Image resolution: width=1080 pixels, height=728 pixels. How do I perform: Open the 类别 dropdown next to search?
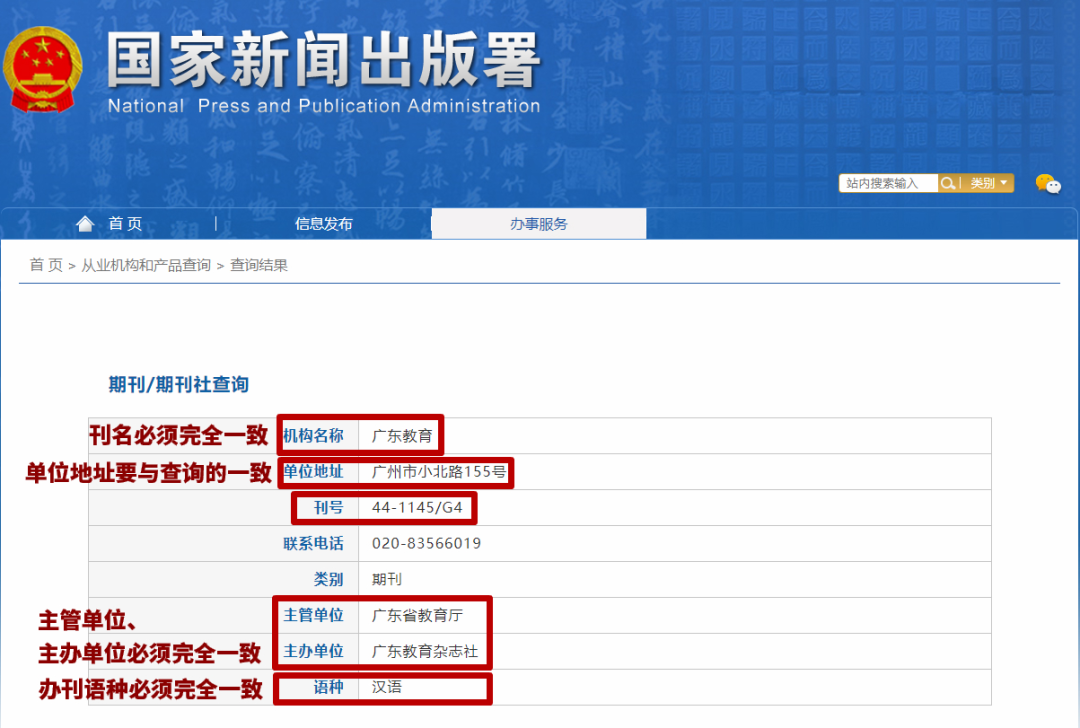[988, 183]
